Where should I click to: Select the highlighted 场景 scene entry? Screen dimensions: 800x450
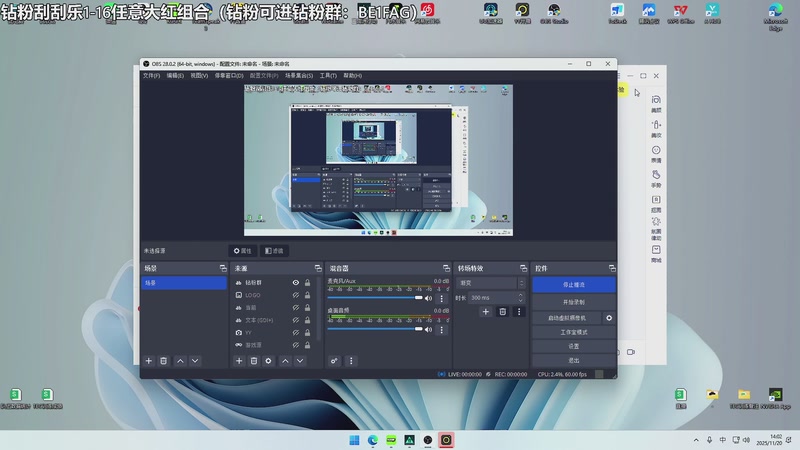point(184,283)
